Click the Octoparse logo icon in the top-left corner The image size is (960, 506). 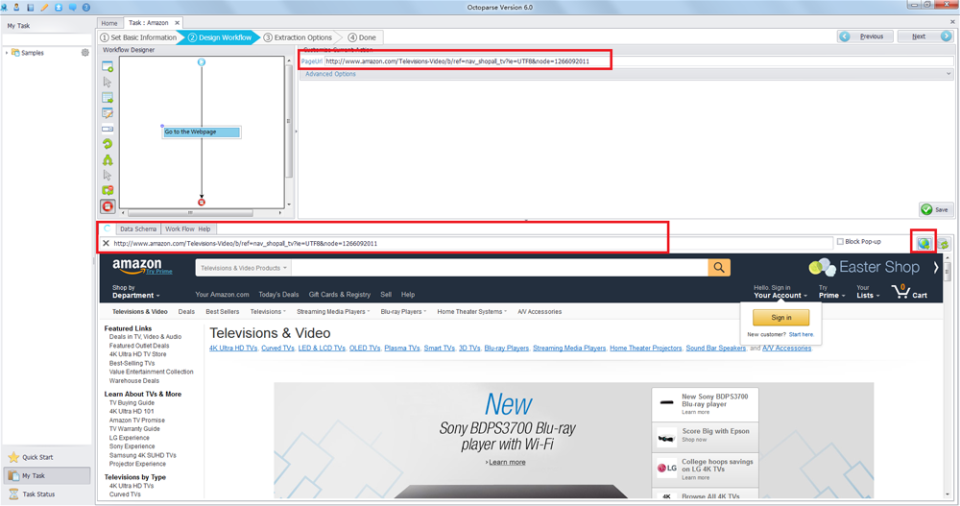coord(4,7)
